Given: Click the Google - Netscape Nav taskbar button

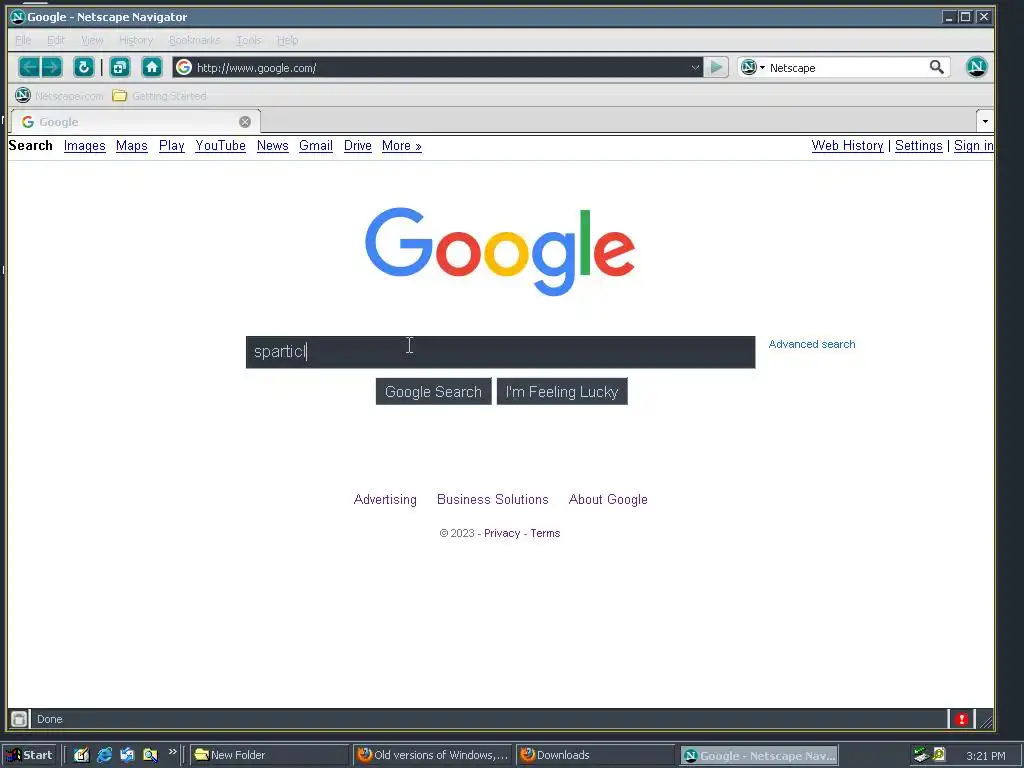Looking at the screenshot, I should 759,756.
